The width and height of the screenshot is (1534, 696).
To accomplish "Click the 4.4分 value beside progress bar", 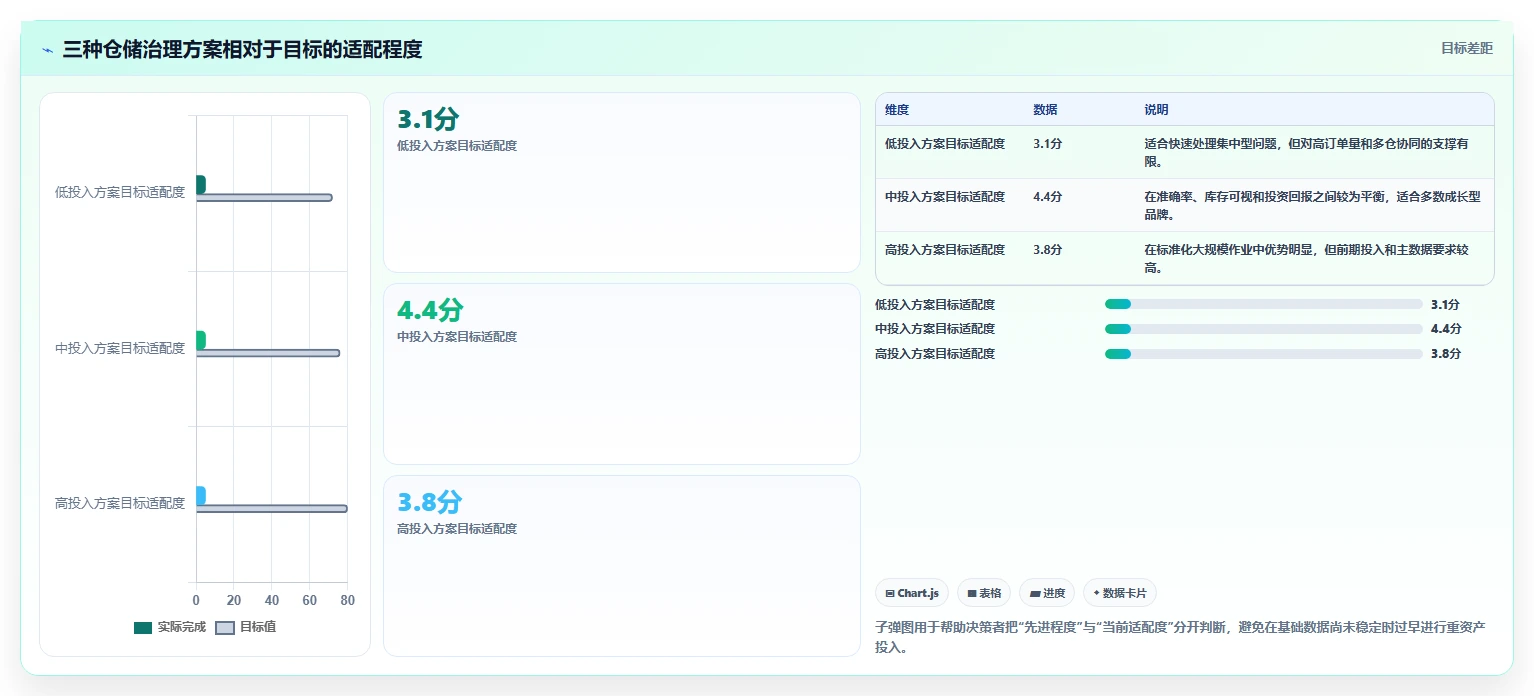I will [1446, 329].
